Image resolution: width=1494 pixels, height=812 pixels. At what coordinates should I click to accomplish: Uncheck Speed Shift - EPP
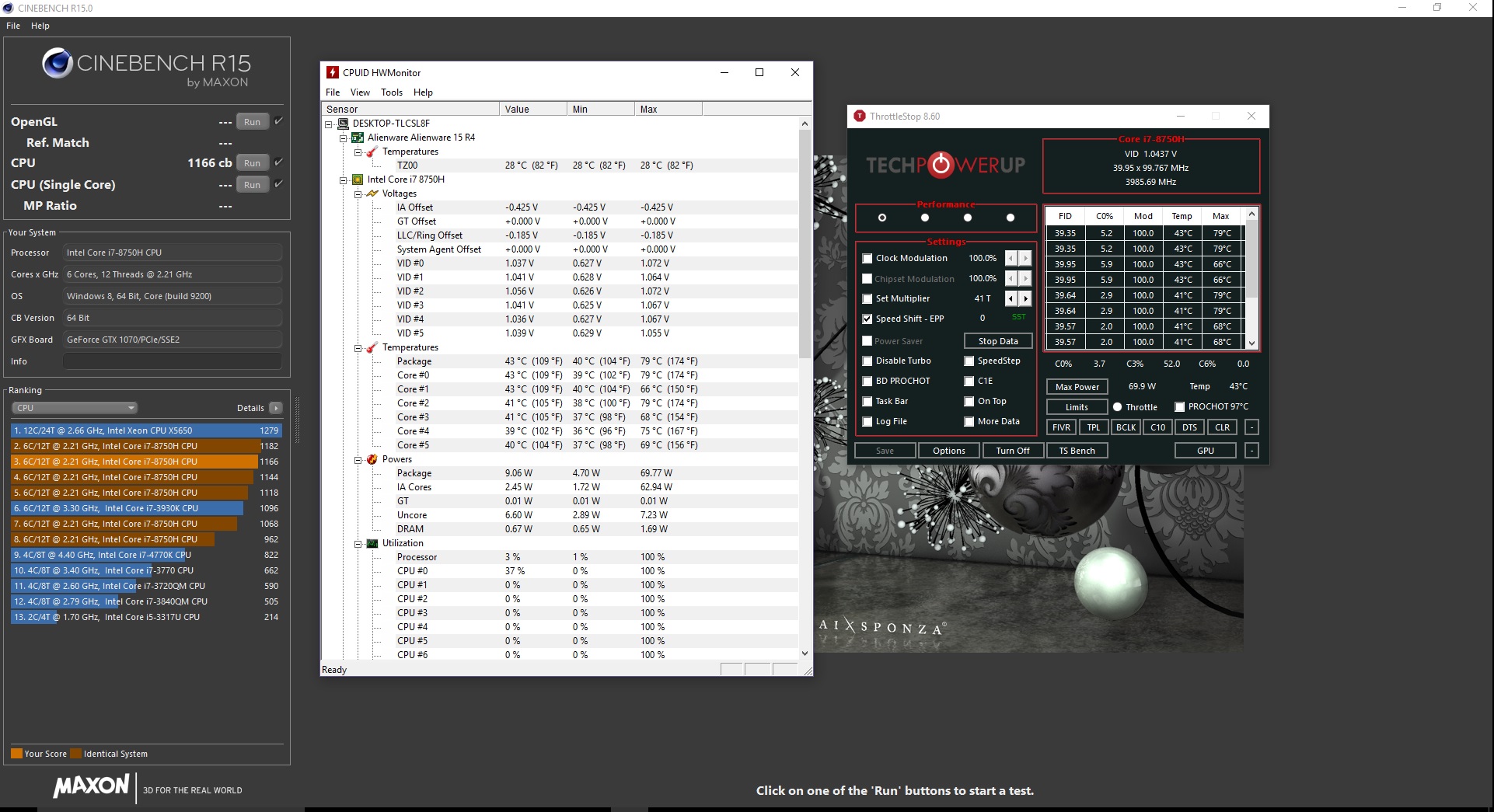point(867,319)
